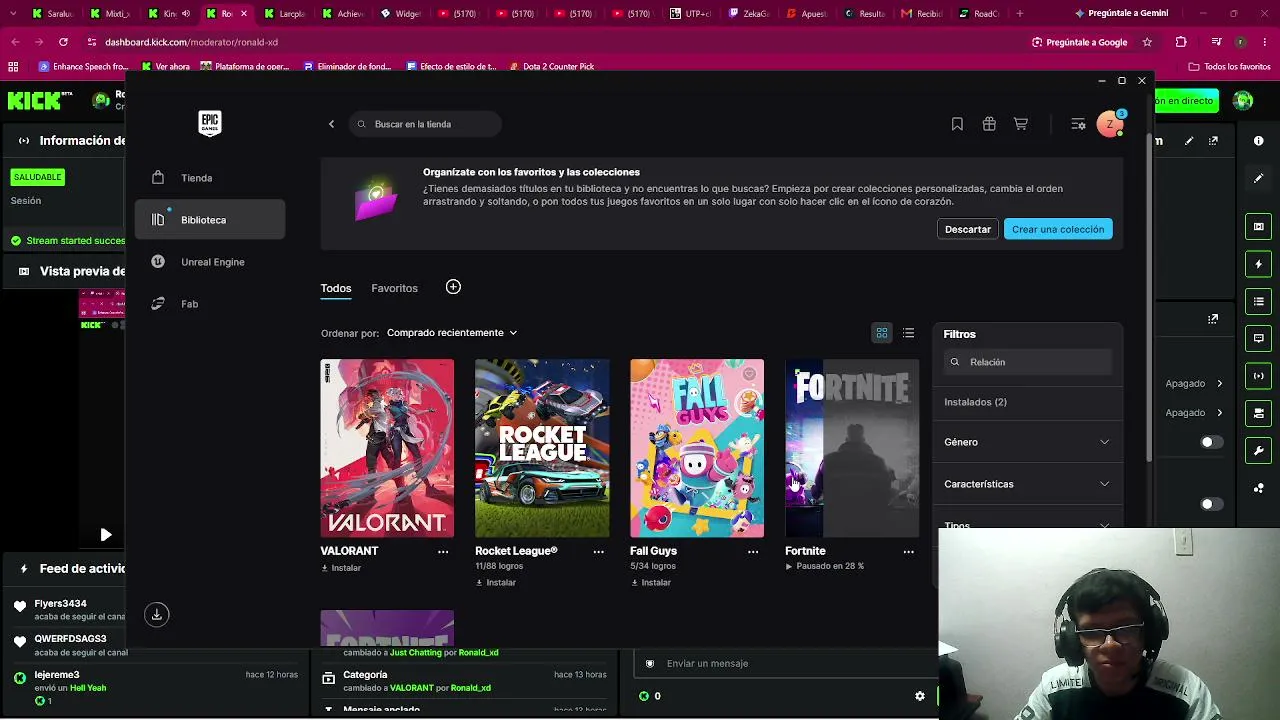1280x720 pixels.
Task: Click Instalados (2) filter
Action: (x=976, y=402)
